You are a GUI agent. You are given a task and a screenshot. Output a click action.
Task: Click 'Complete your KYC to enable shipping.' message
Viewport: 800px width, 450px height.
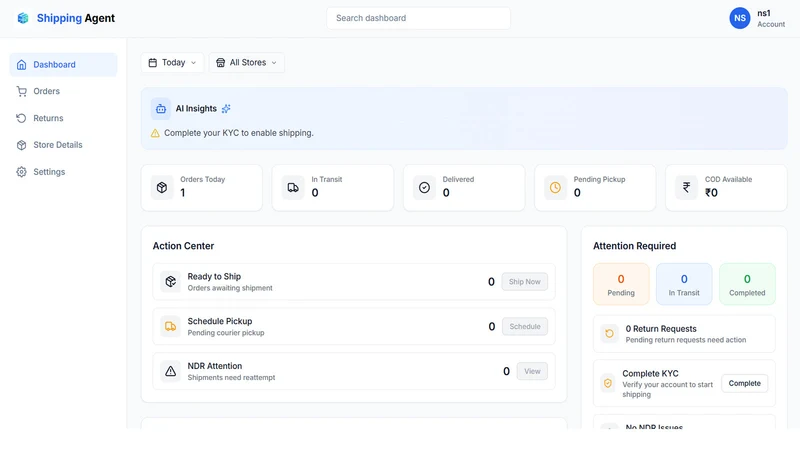pos(239,133)
